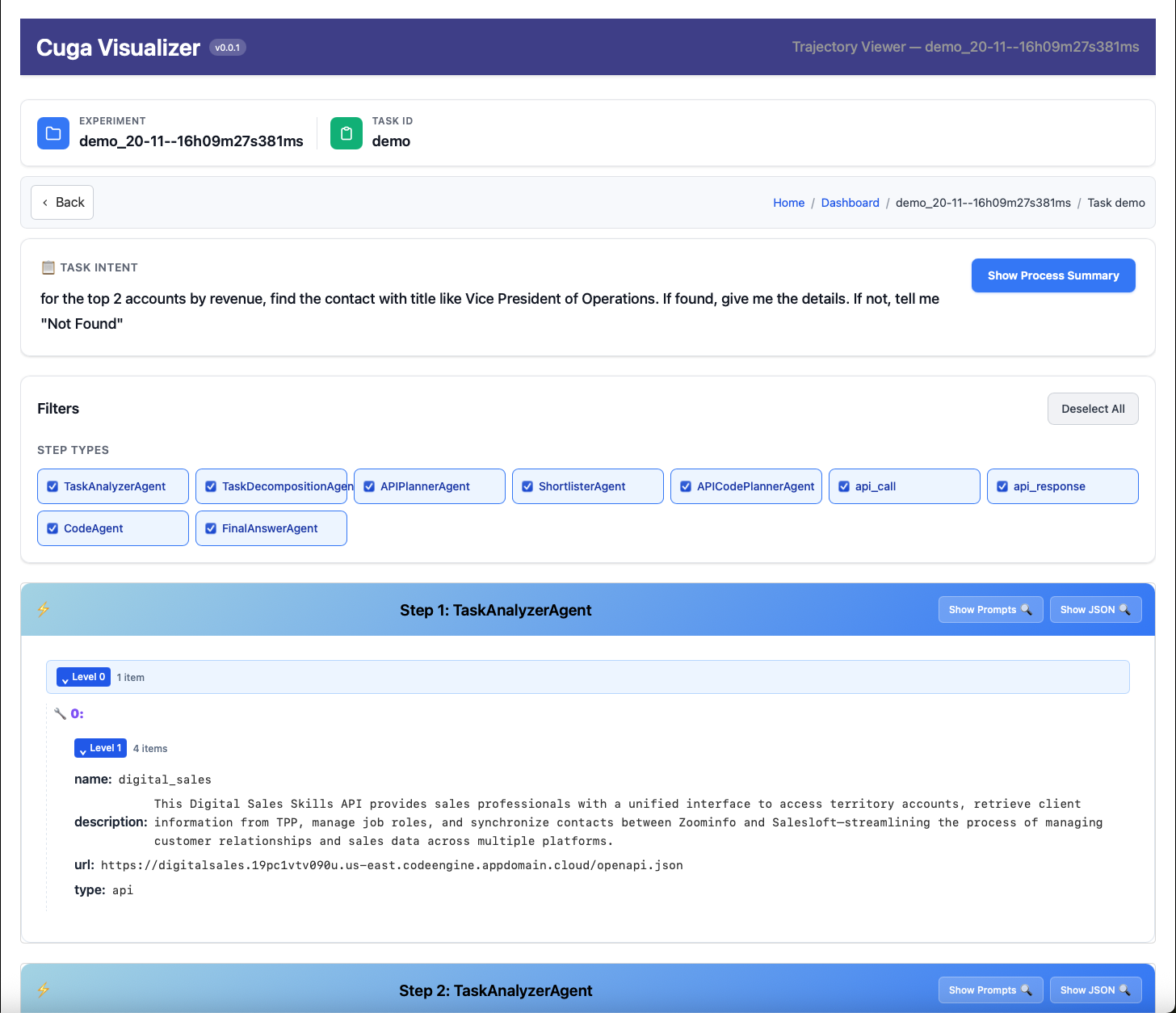Click the Show Process Summary button
Viewport: 1176px width, 1013px height.
click(x=1052, y=275)
